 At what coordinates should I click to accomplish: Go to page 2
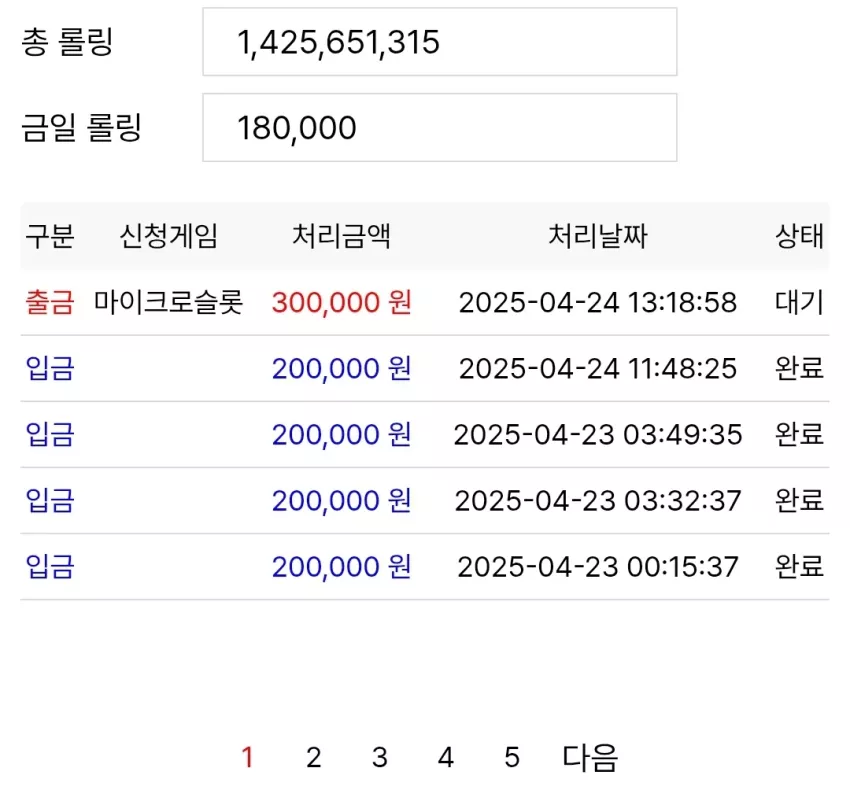click(313, 758)
